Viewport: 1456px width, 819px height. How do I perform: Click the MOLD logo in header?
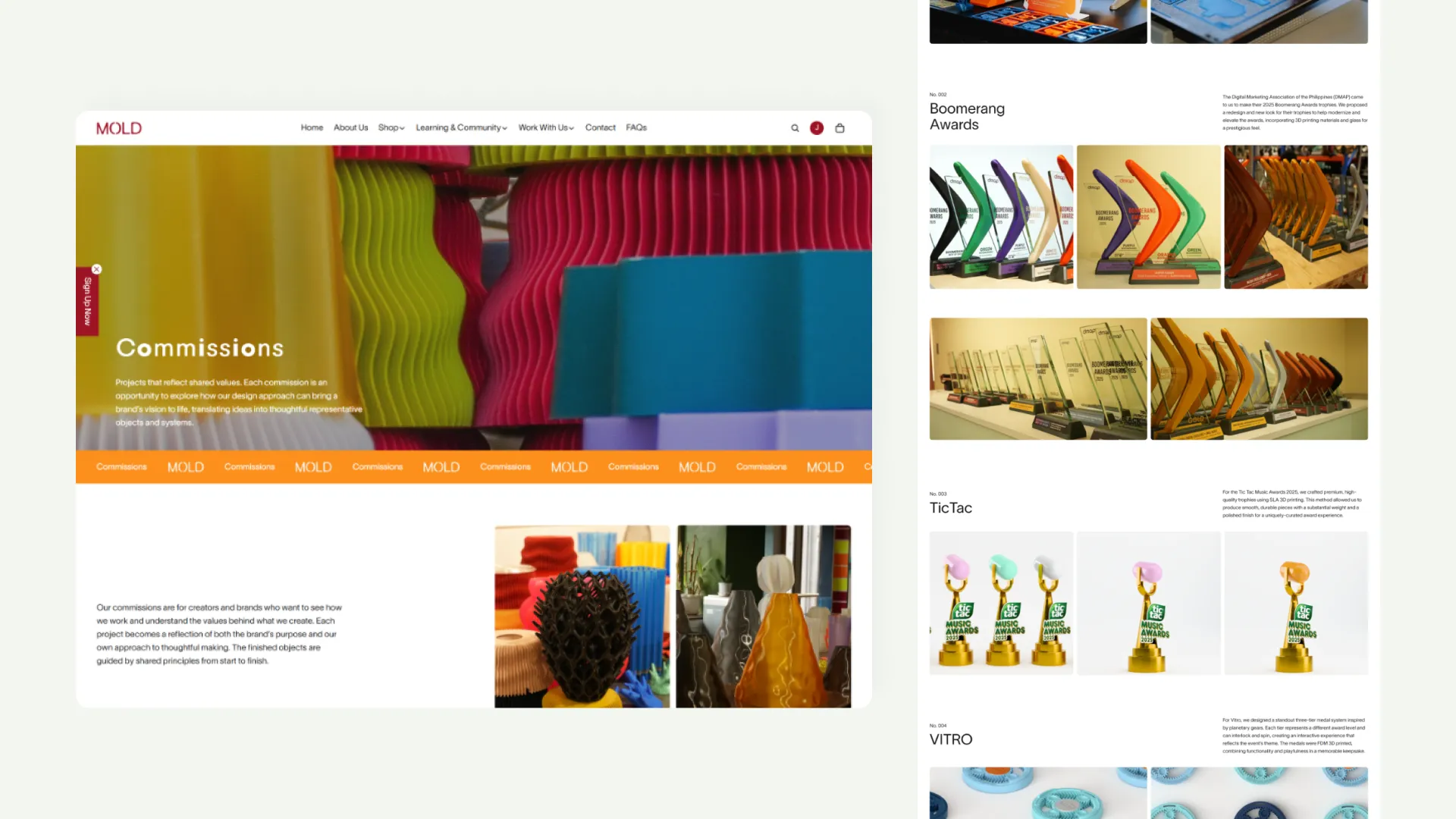[x=119, y=128]
